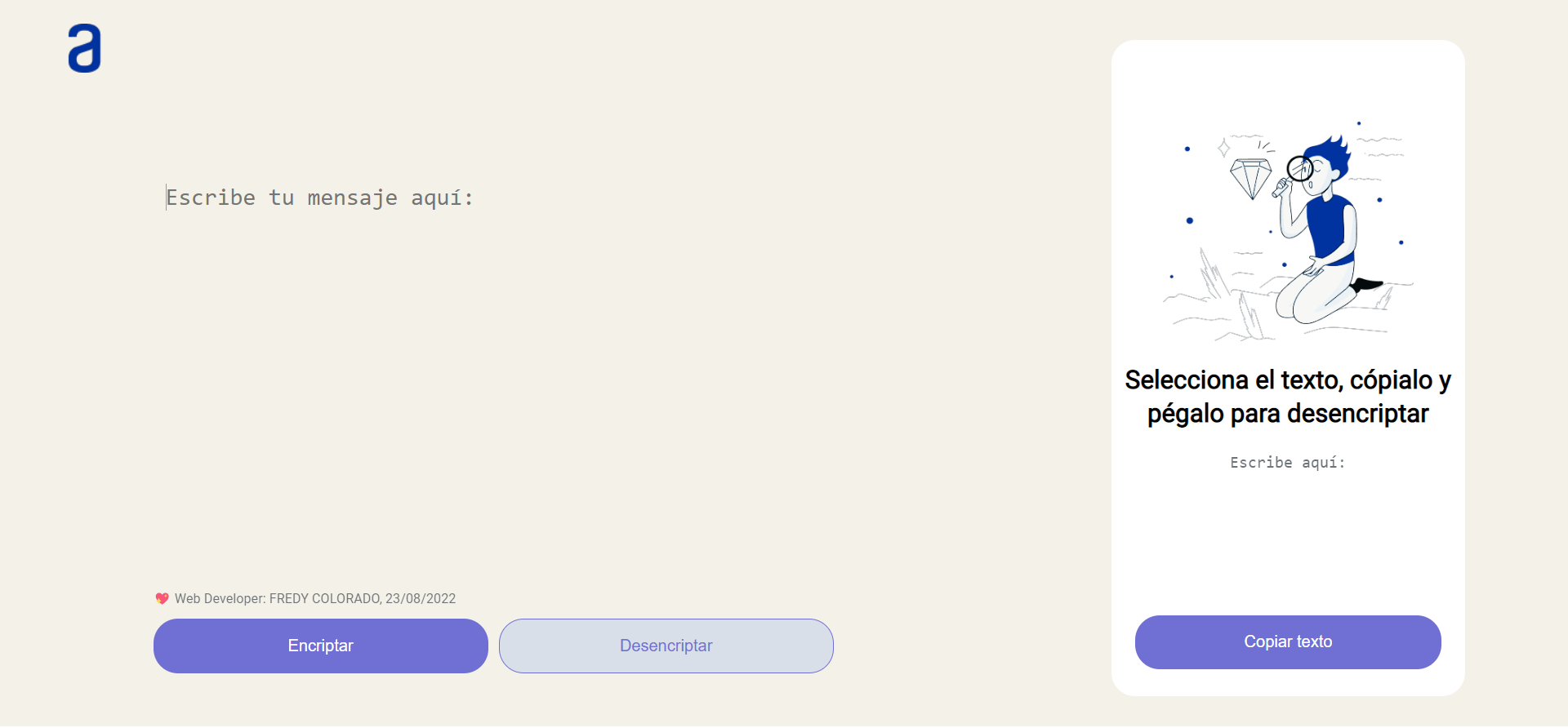Click the sketched plant left of the person
This screenshot has height=728, width=1568.
[x=1214, y=275]
